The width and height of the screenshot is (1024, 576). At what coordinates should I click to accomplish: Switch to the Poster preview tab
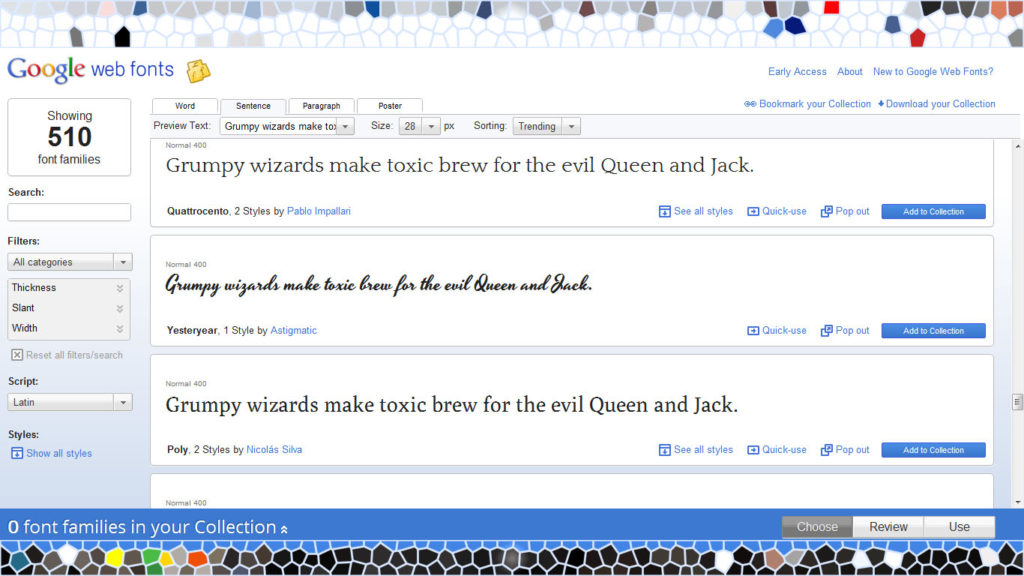390,106
